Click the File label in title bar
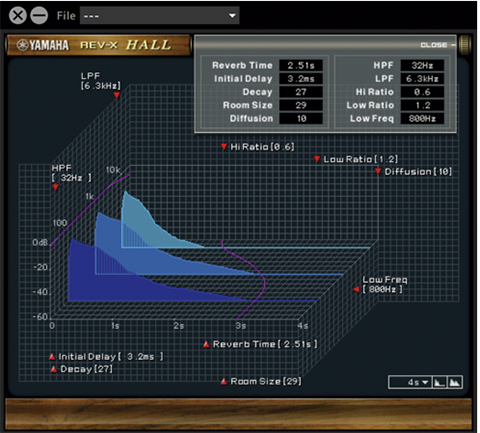Image resolution: width=480 pixels, height=433 pixels. 66,16
